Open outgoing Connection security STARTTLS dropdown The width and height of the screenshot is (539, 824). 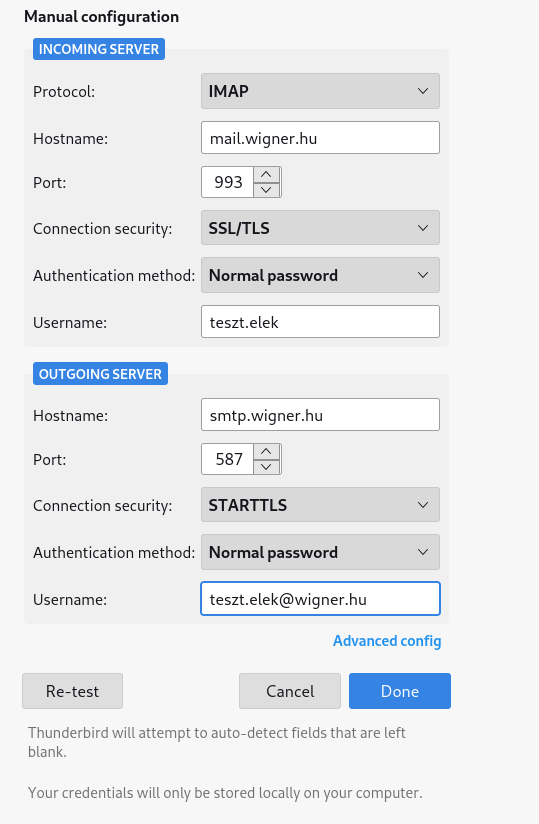pos(320,504)
